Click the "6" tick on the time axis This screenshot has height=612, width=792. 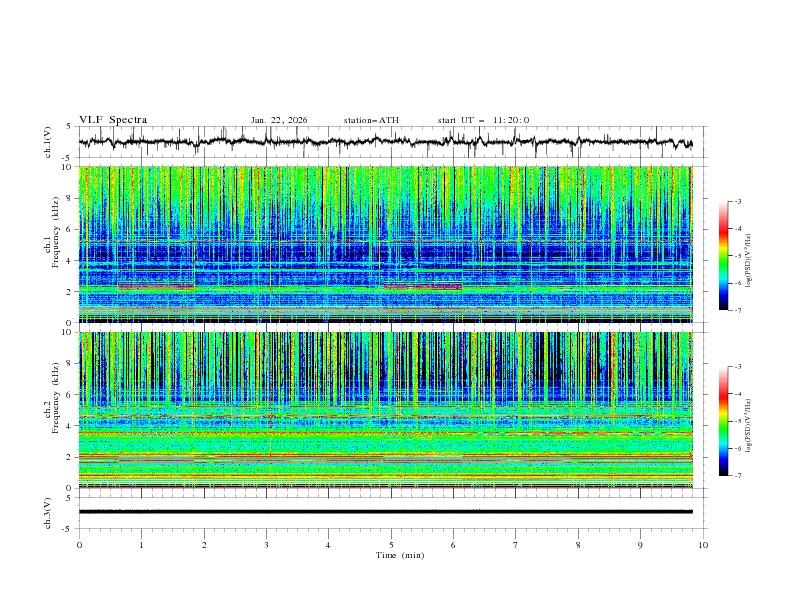tap(453, 545)
